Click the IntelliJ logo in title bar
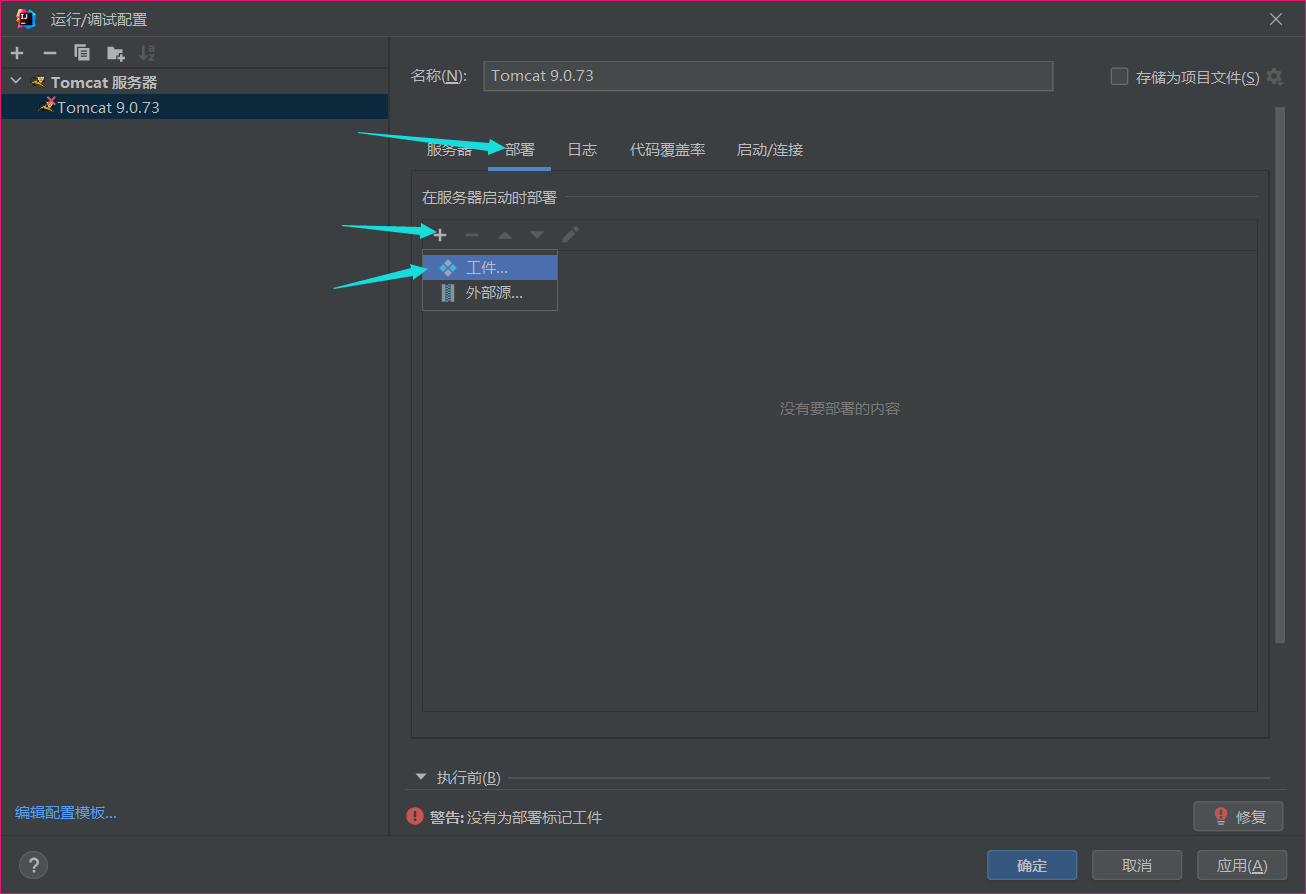 (26, 19)
